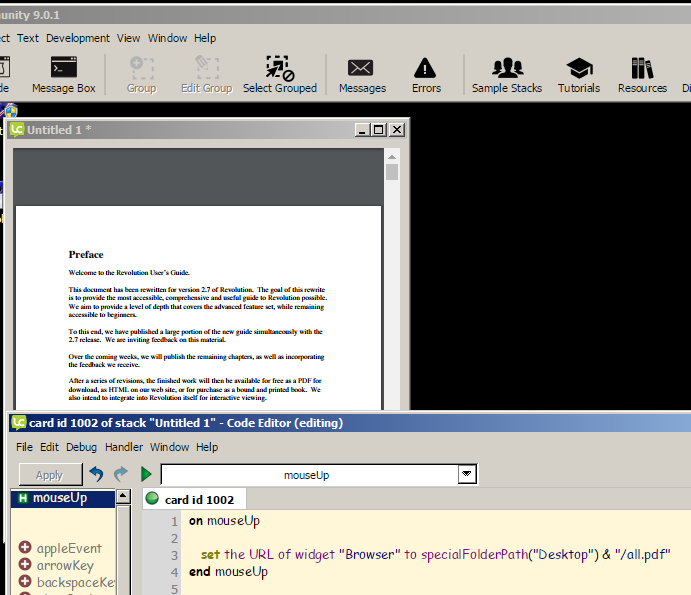
Task: Open the Messages toolbar icon
Action: click(x=361, y=75)
